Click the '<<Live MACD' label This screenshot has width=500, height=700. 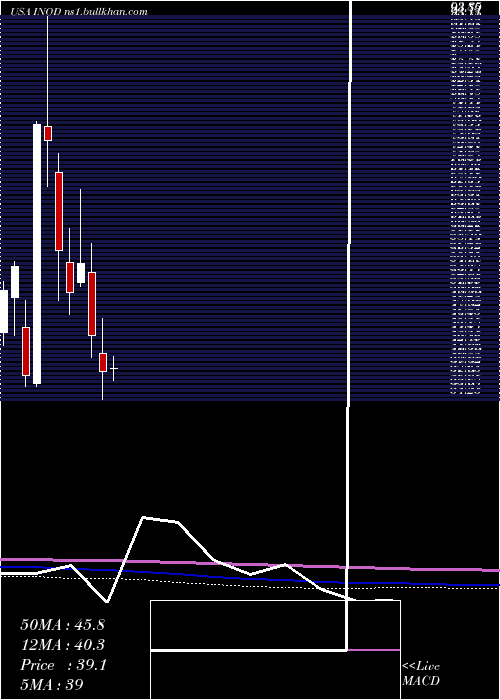click(x=421, y=673)
